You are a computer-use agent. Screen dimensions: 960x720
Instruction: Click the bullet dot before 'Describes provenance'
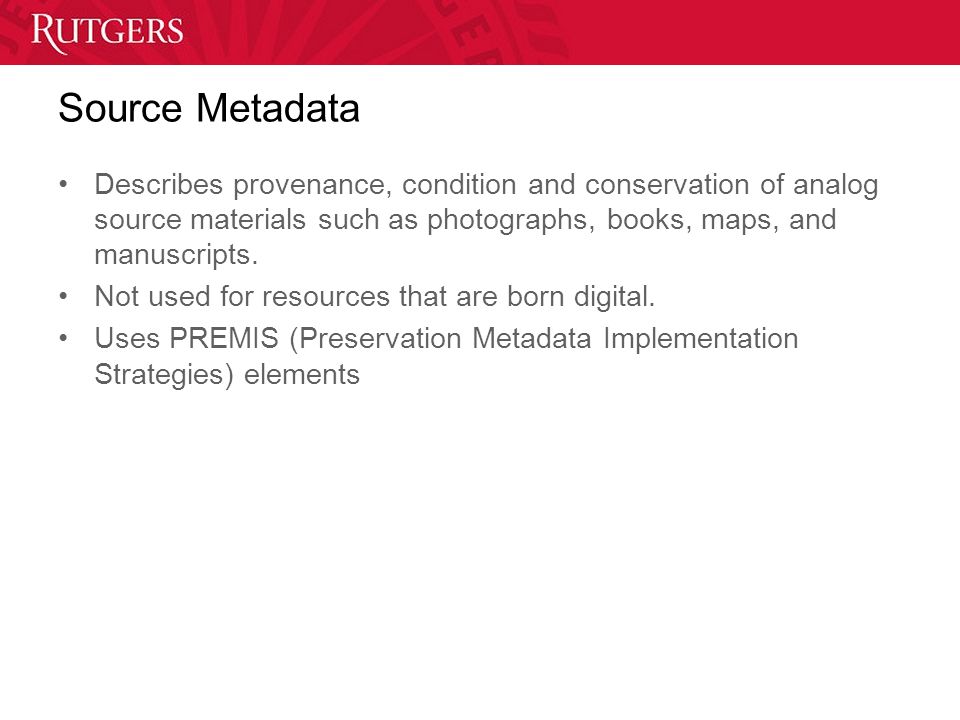click(x=63, y=184)
